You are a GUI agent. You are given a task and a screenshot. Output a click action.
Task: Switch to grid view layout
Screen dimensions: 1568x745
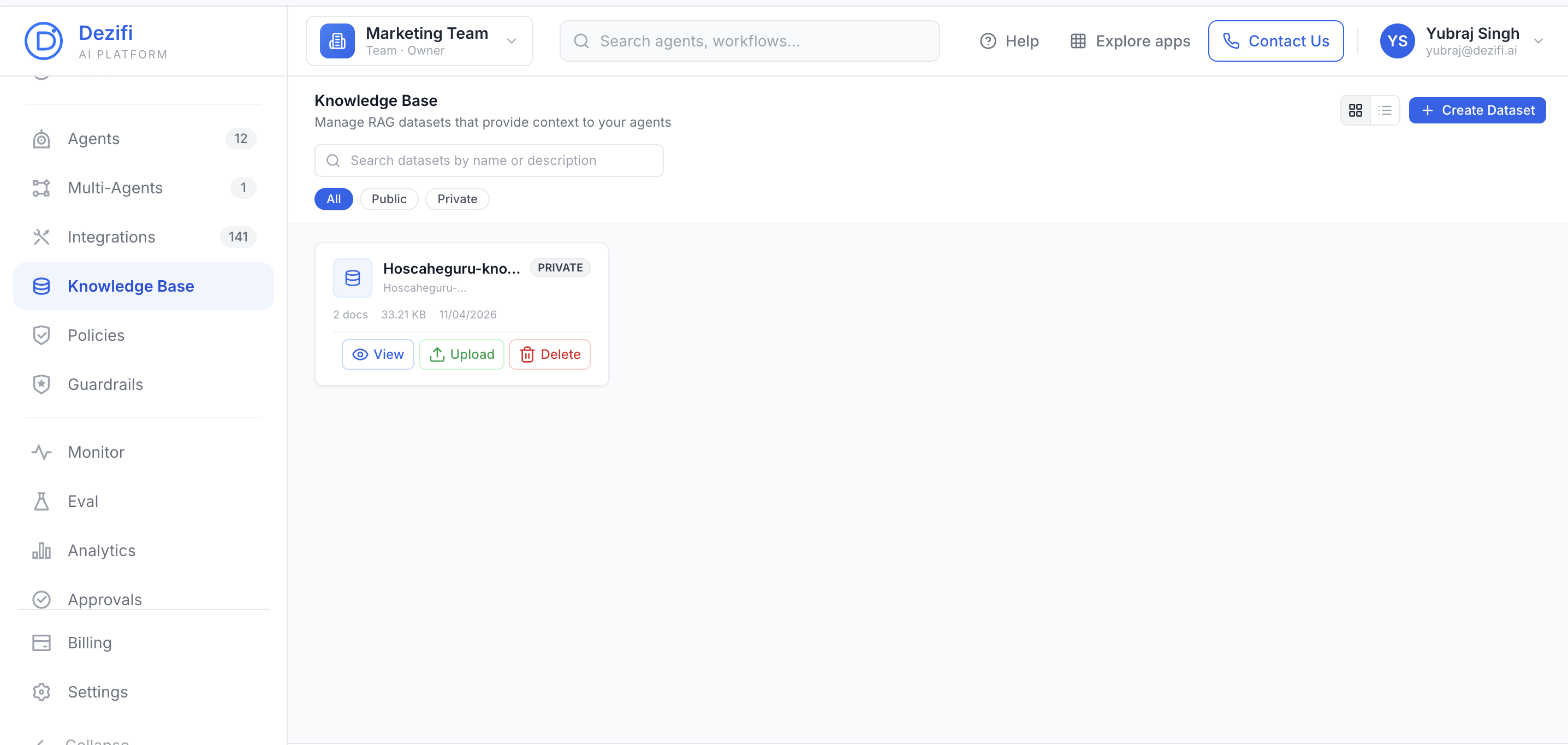pos(1356,110)
